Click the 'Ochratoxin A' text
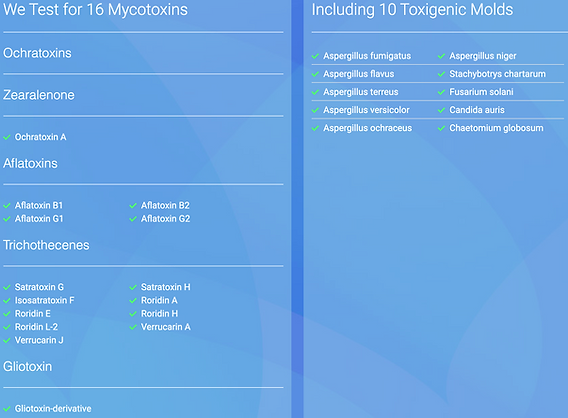 click(x=41, y=137)
